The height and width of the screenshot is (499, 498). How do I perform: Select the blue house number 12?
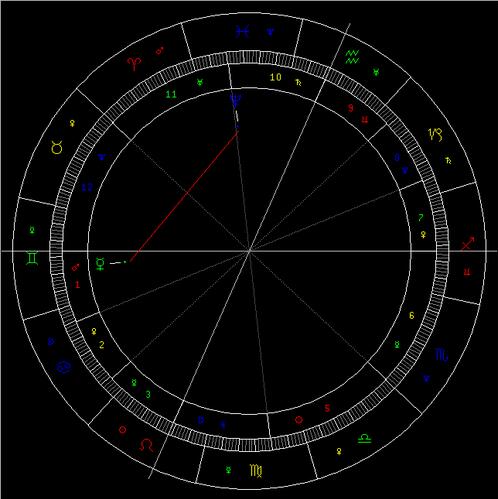coord(87,188)
